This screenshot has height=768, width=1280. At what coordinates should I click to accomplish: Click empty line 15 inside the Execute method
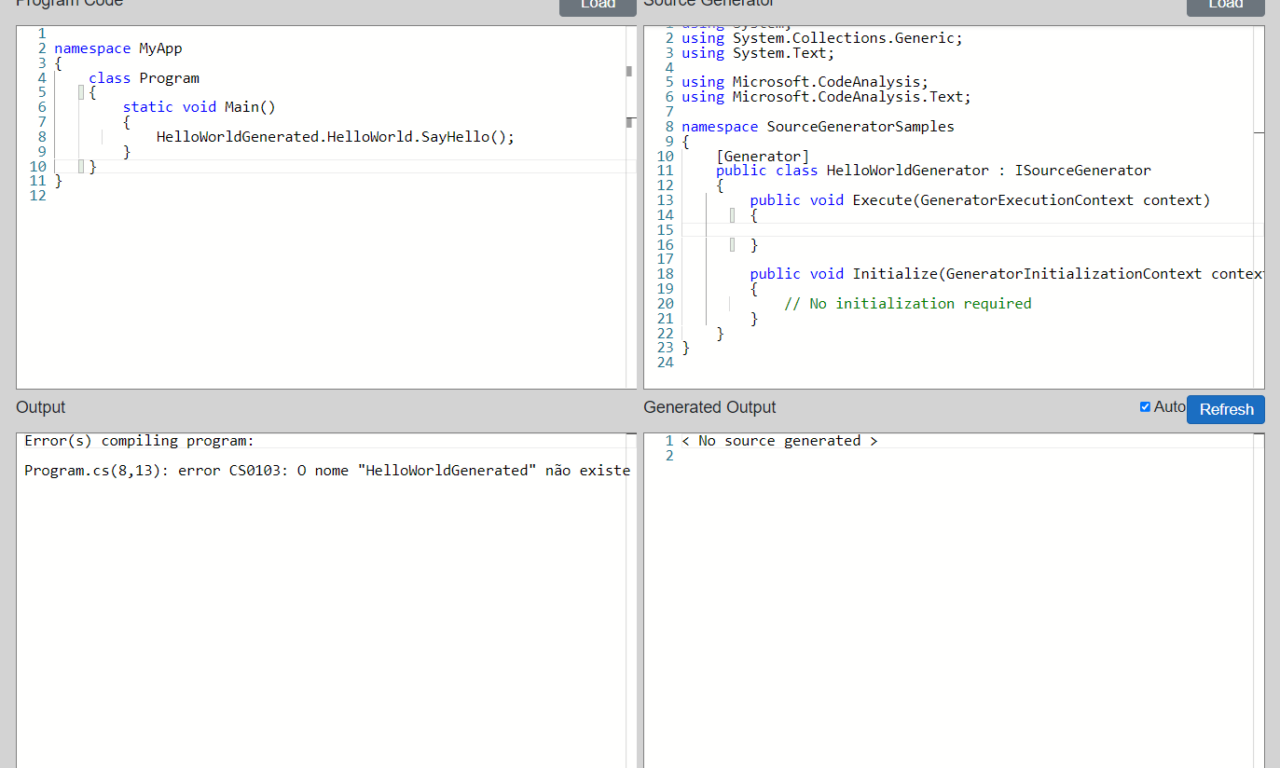pyautogui.click(x=900, y=230)
